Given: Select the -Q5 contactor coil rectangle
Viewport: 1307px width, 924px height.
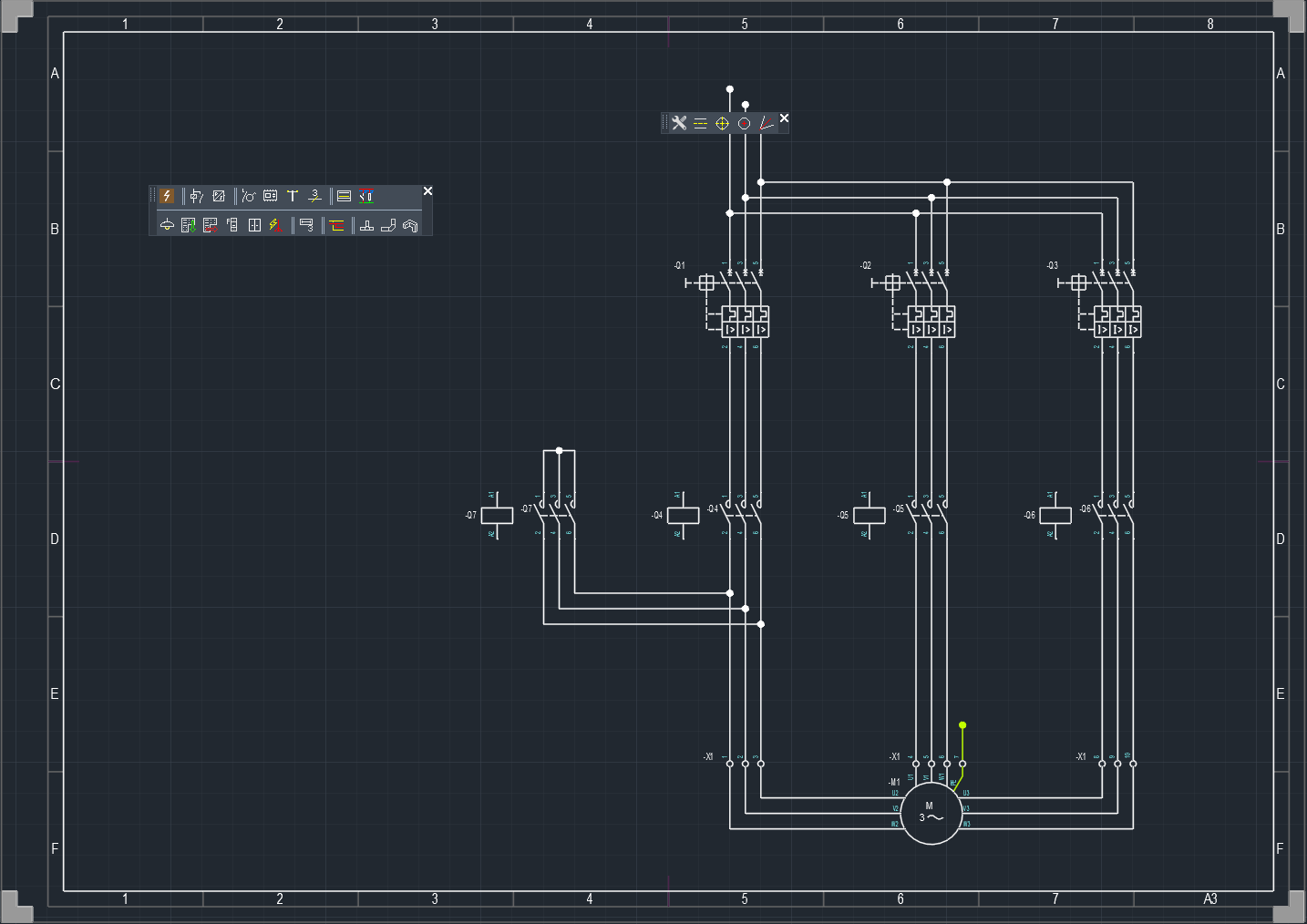Looking at the screenshot, I should click(870, 515).
